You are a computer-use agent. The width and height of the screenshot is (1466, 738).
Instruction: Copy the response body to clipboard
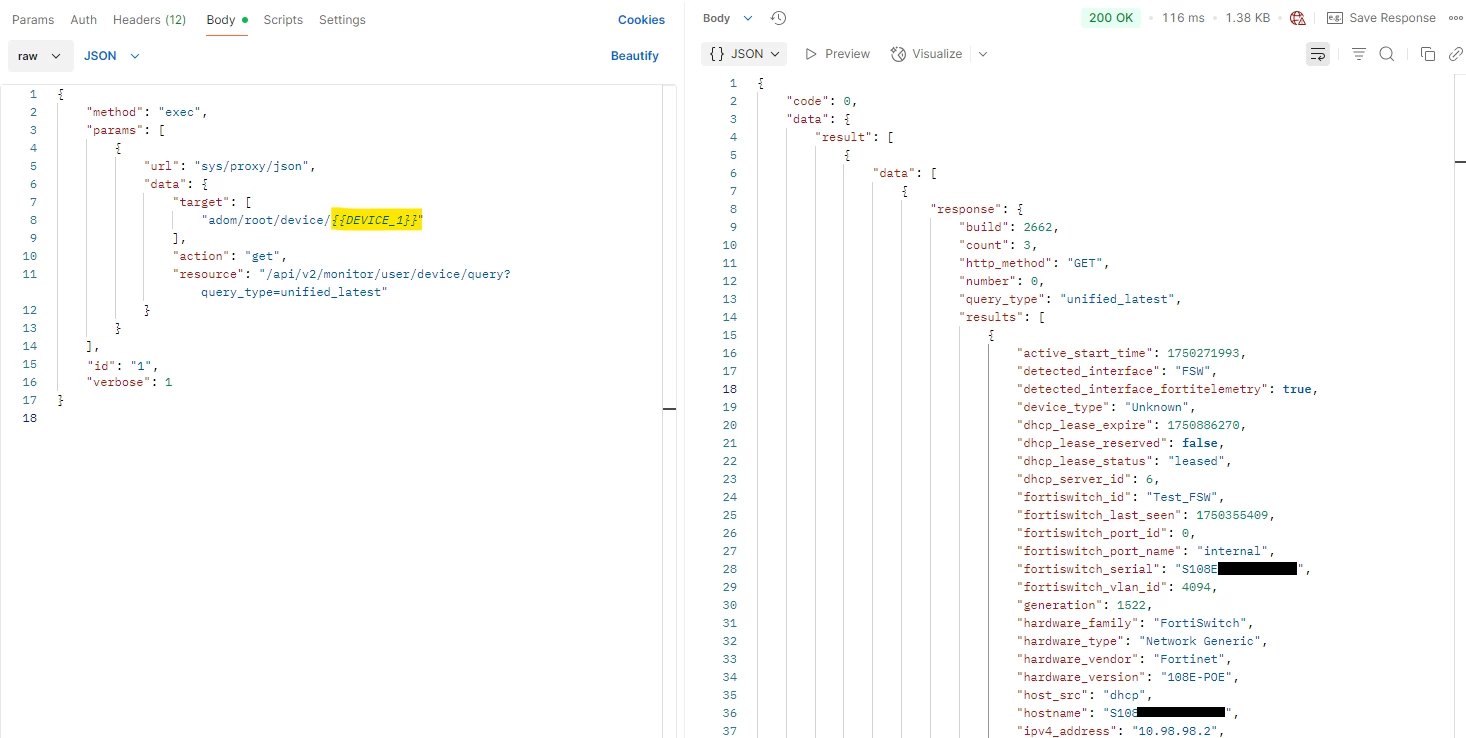[x=1428, y=54]
